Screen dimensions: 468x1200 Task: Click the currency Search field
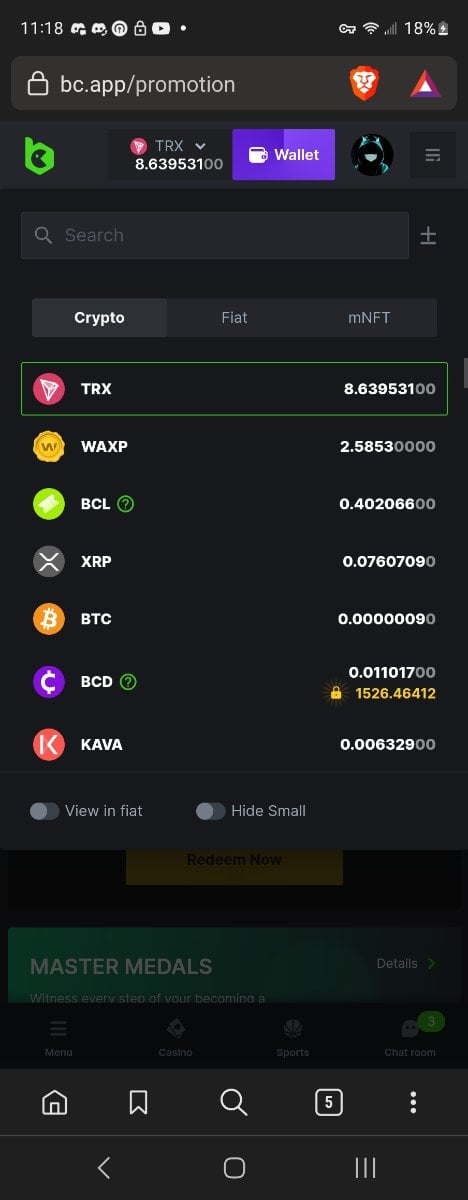215,235
